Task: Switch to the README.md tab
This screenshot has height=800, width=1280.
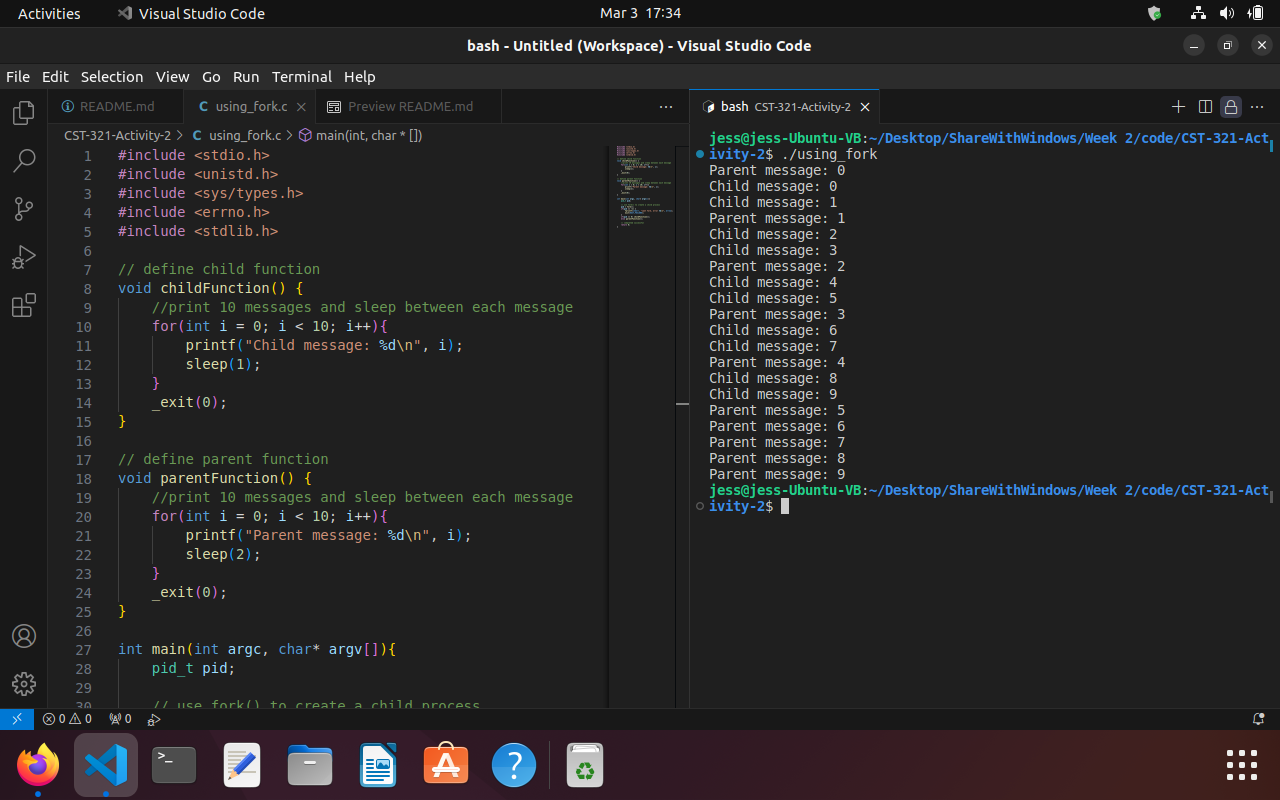Action: click(117, 106)
